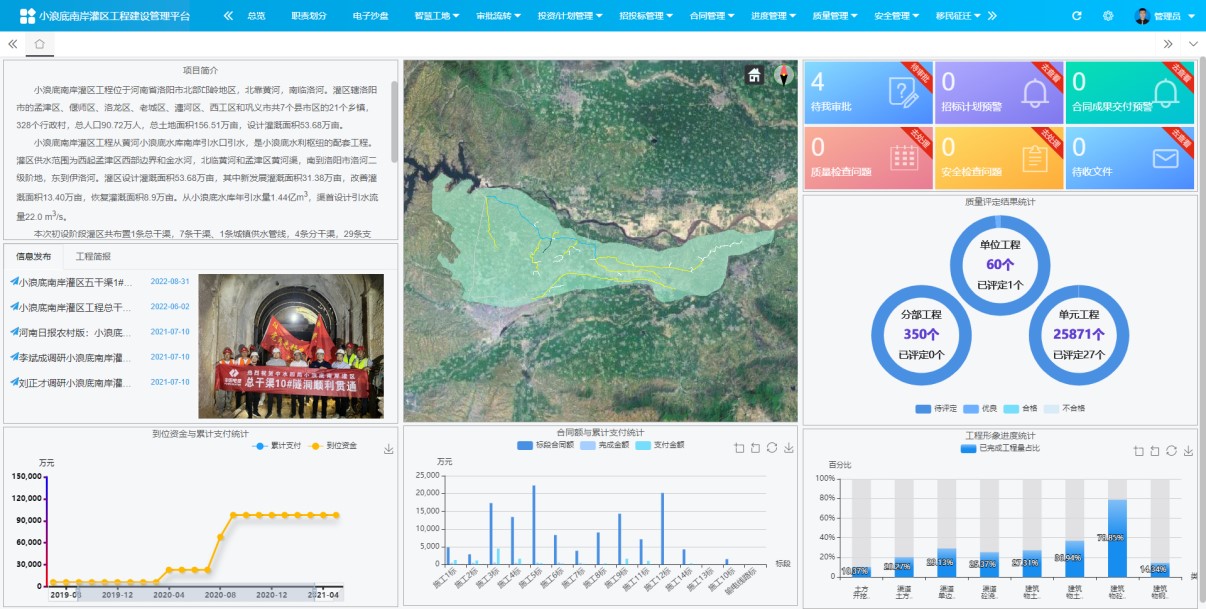Expand the 智慧工地 dropdown menu
1206x609 pixels.
coord(435,16)
